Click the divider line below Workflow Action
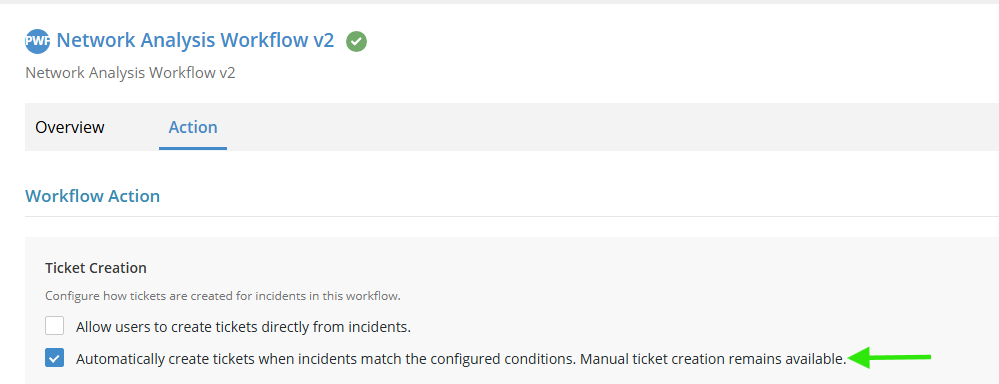The image size is (999, 384). pos(512,217)
